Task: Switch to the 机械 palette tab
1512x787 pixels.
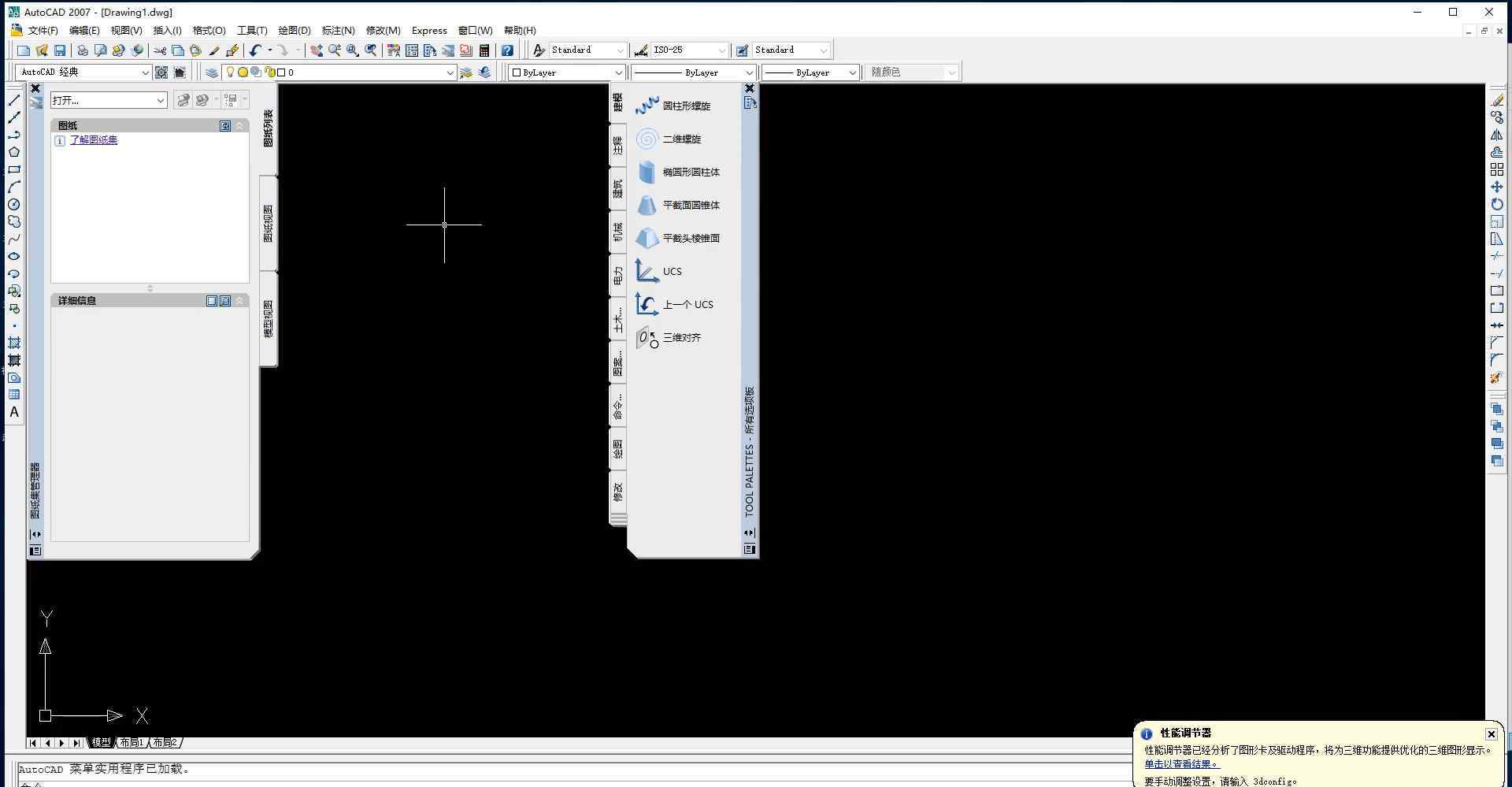Action: (x=618, y=232)
